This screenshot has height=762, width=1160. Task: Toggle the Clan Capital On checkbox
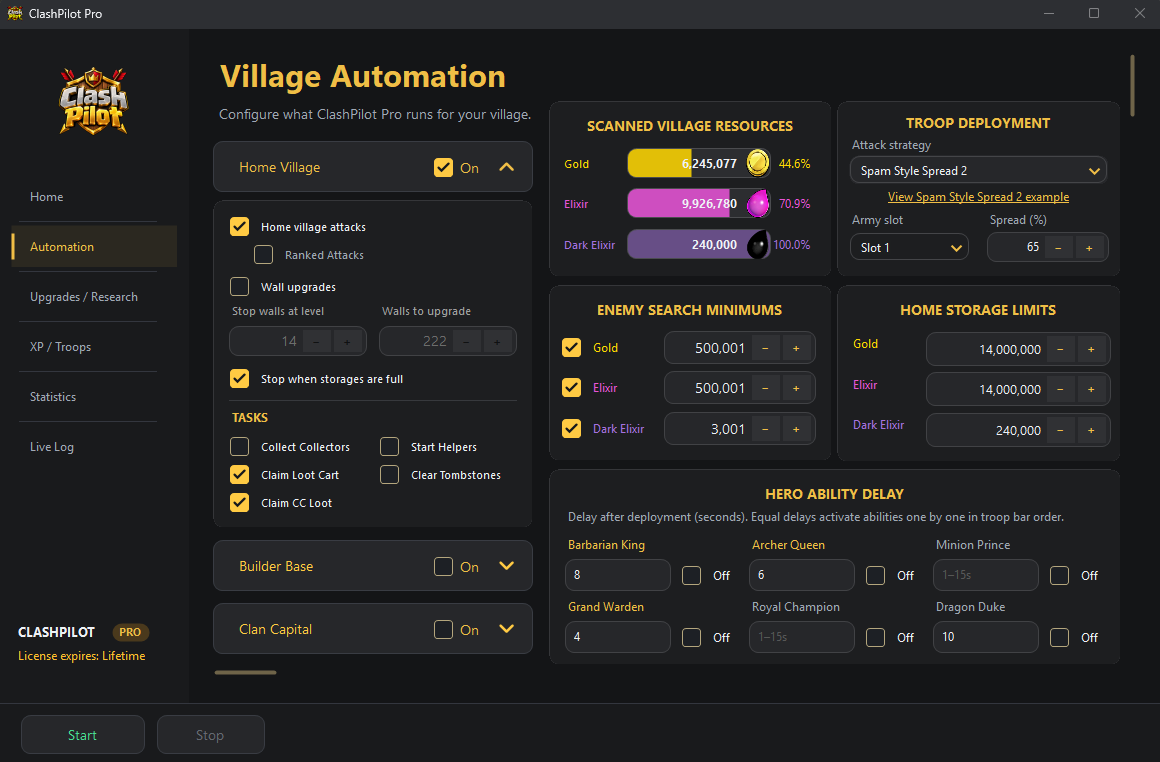[443, 629]
